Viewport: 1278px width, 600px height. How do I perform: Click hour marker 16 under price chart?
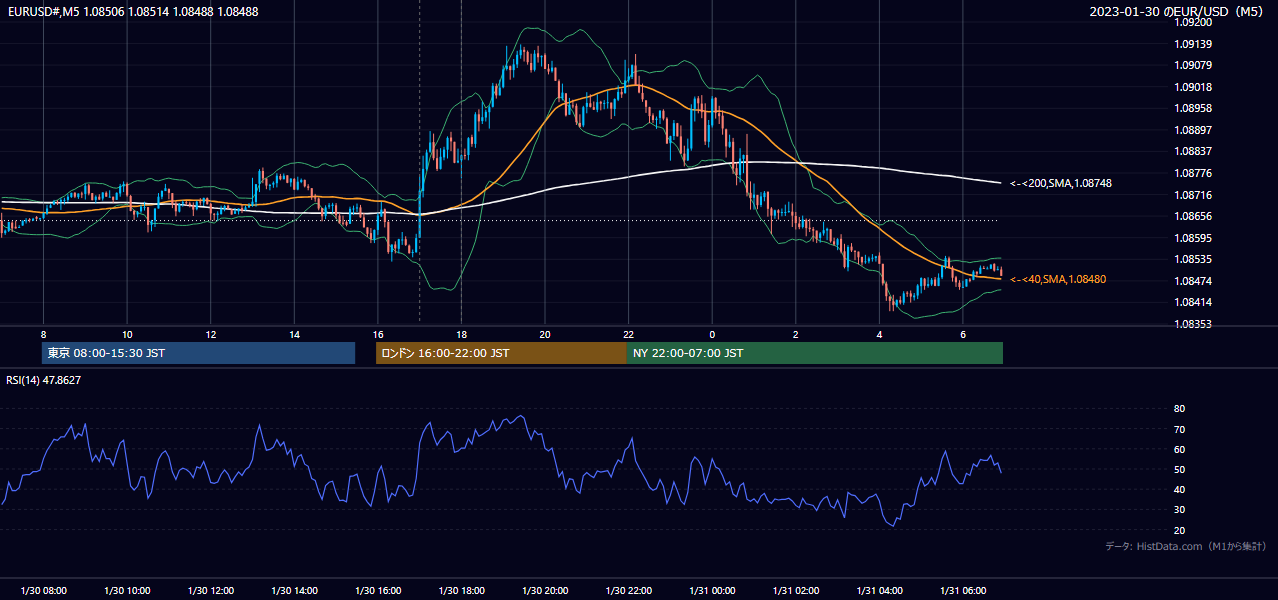tap(377, 334)
